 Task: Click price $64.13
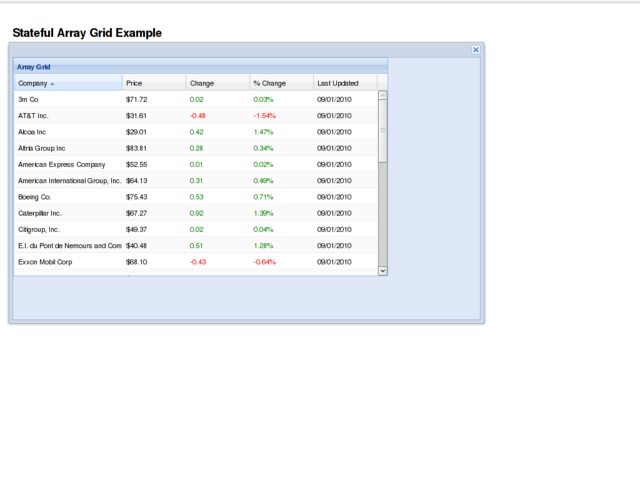[136, 180]
